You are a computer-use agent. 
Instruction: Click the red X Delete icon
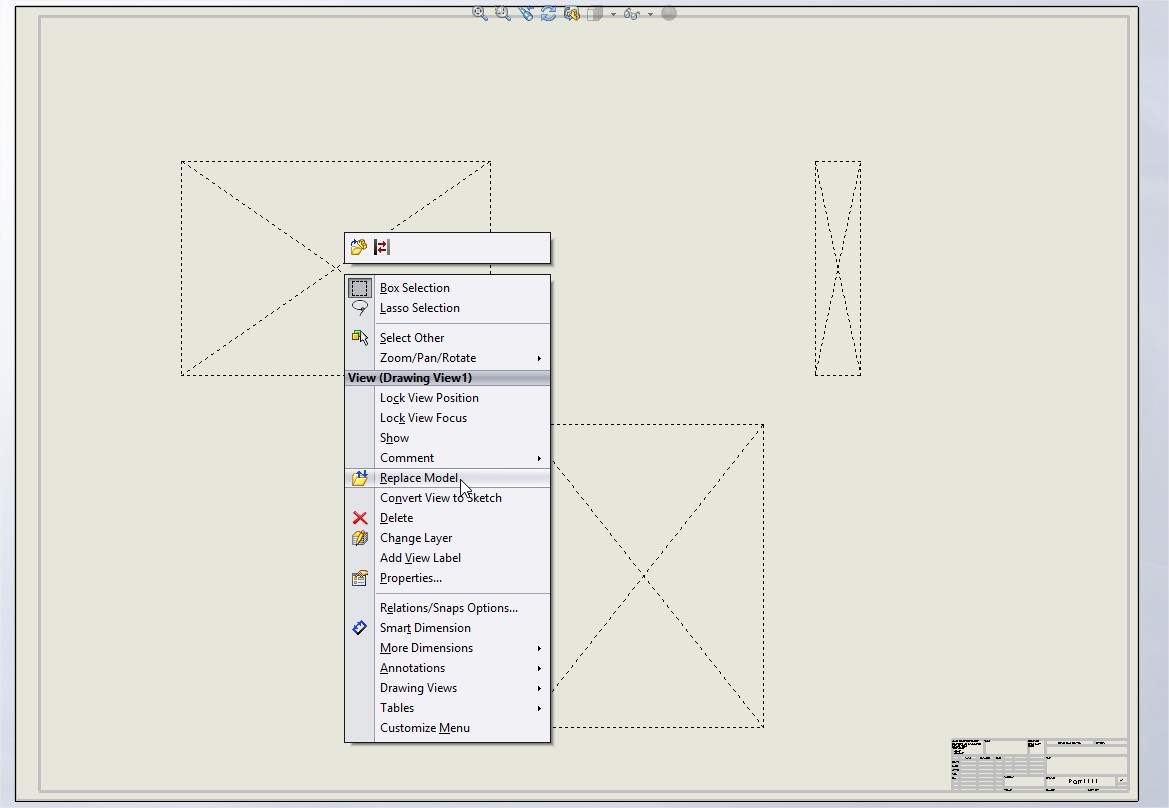(x=360, y=518)
